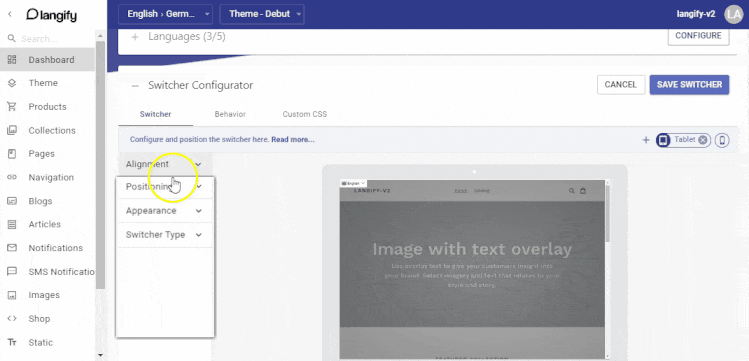Click the Images icon in sidebar
The height and width of the screenshot is (361, 749).
(x=12, y=295)
